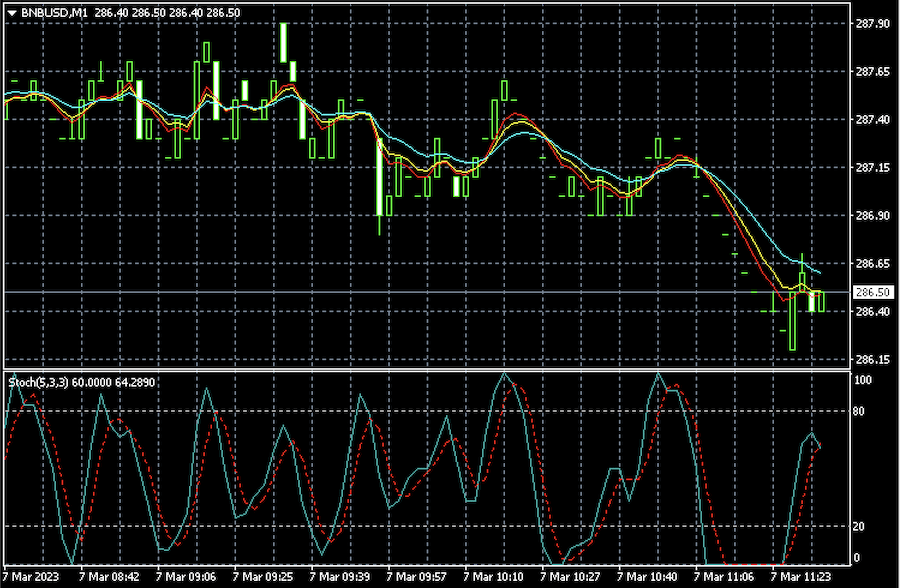Screen dimensions: 900x588
Task: Select the 7 Mar 09:06 time label
Action: click(x=186, y=576)
